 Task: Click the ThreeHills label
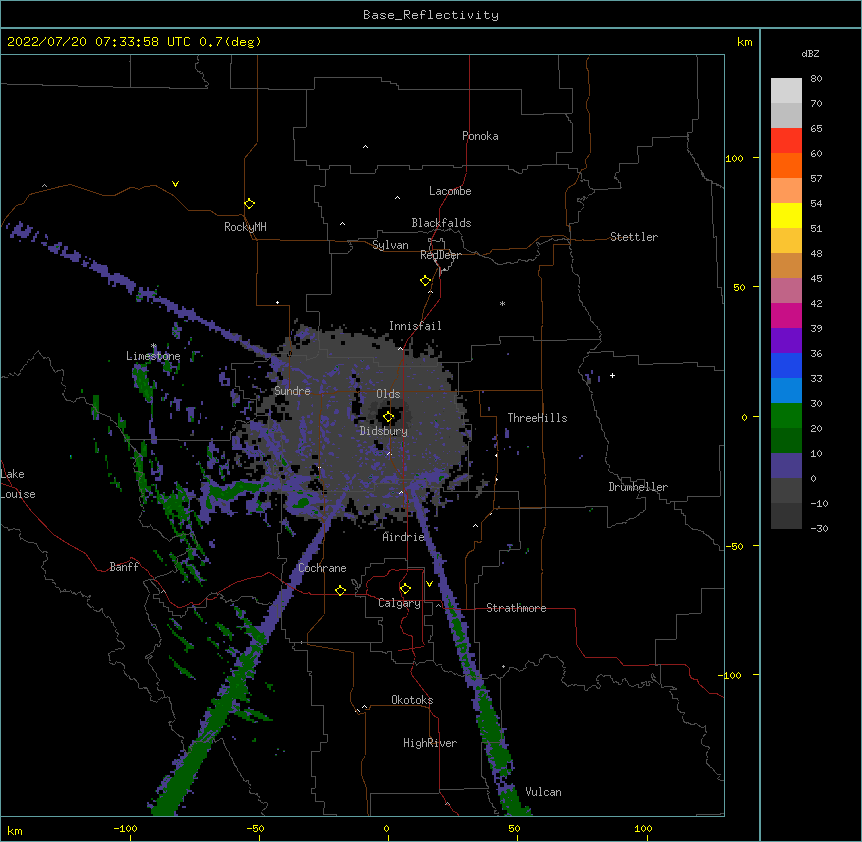pyautogui.click(x=537, y=418)
